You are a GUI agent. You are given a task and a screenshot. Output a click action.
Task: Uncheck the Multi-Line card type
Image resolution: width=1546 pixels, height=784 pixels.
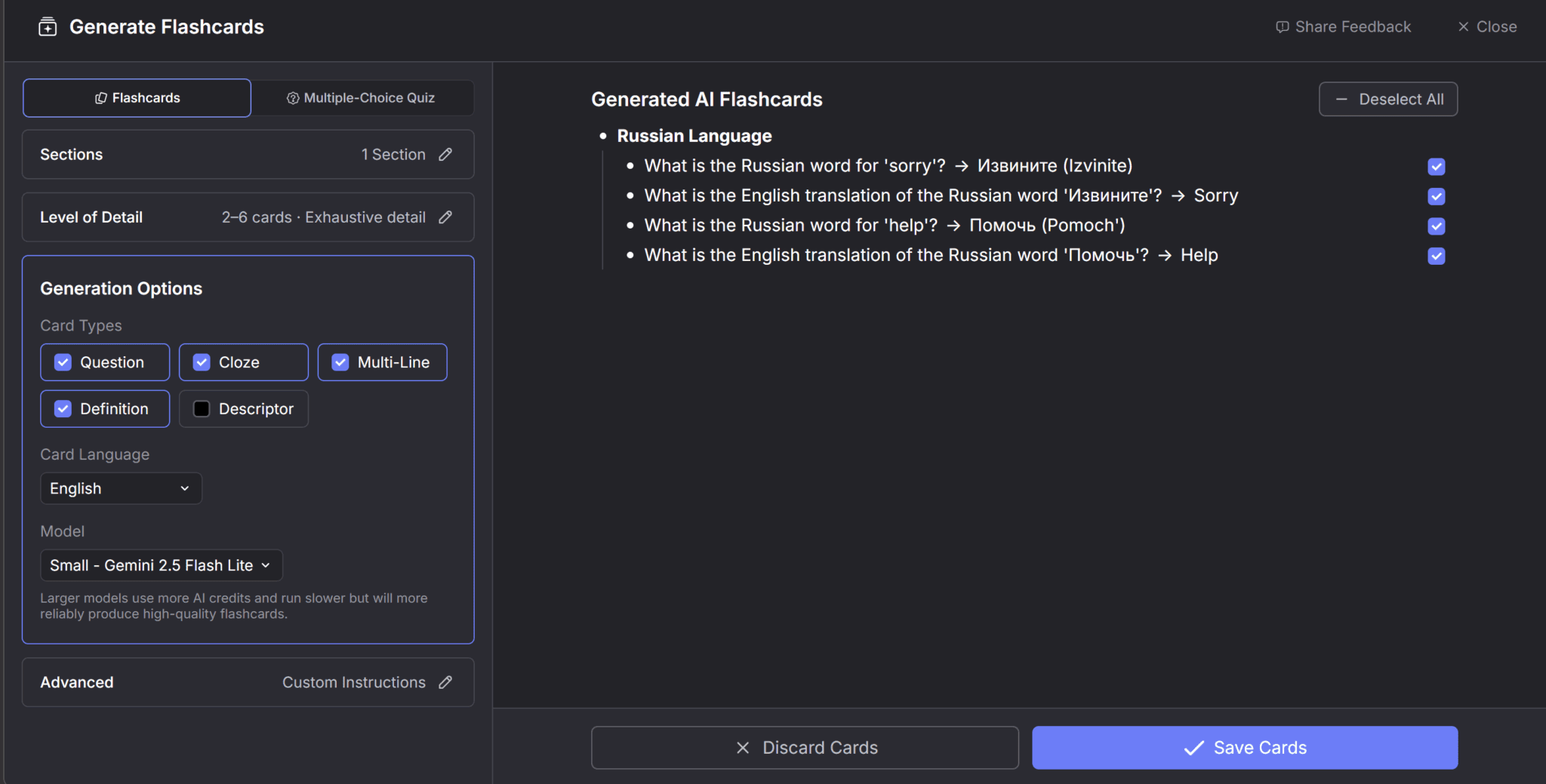click(340, 361)
